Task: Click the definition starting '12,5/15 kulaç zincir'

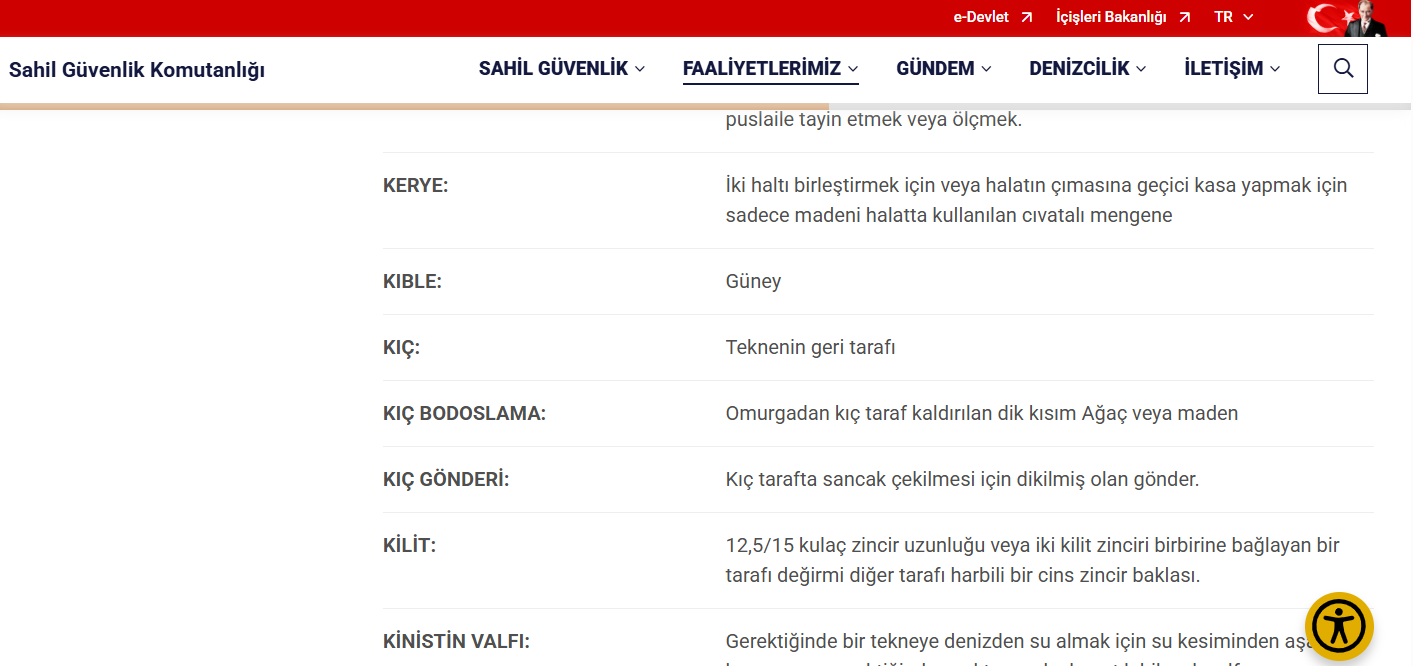Action: pyautogui.click(x=1033, y=560)
